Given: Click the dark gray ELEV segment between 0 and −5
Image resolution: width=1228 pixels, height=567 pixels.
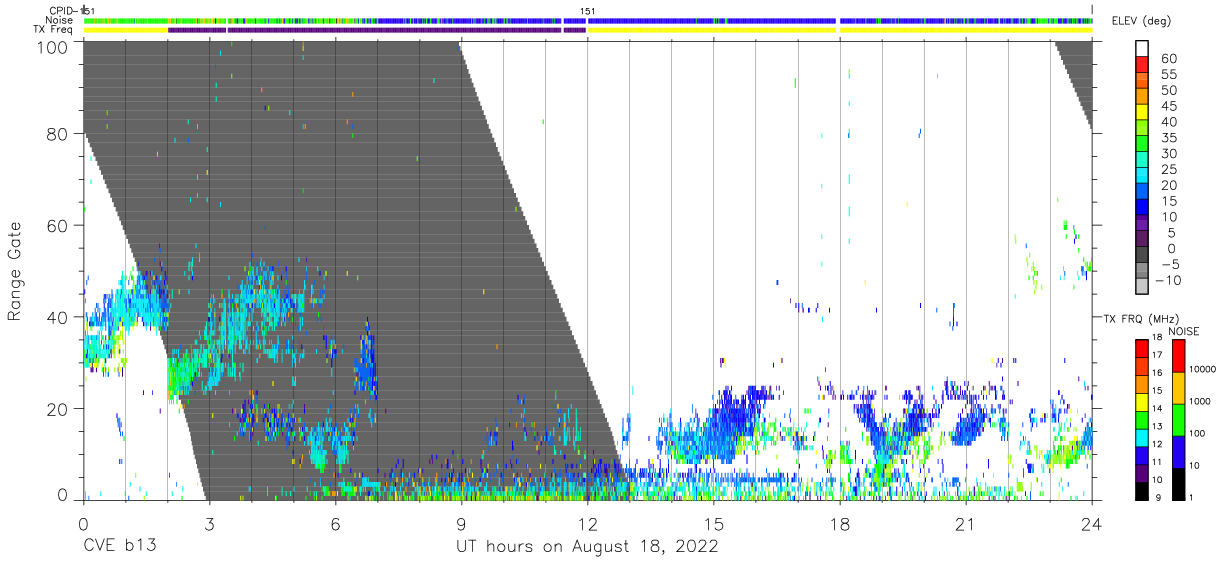Looking at the screenshot, I should [x=1142, y=255].
